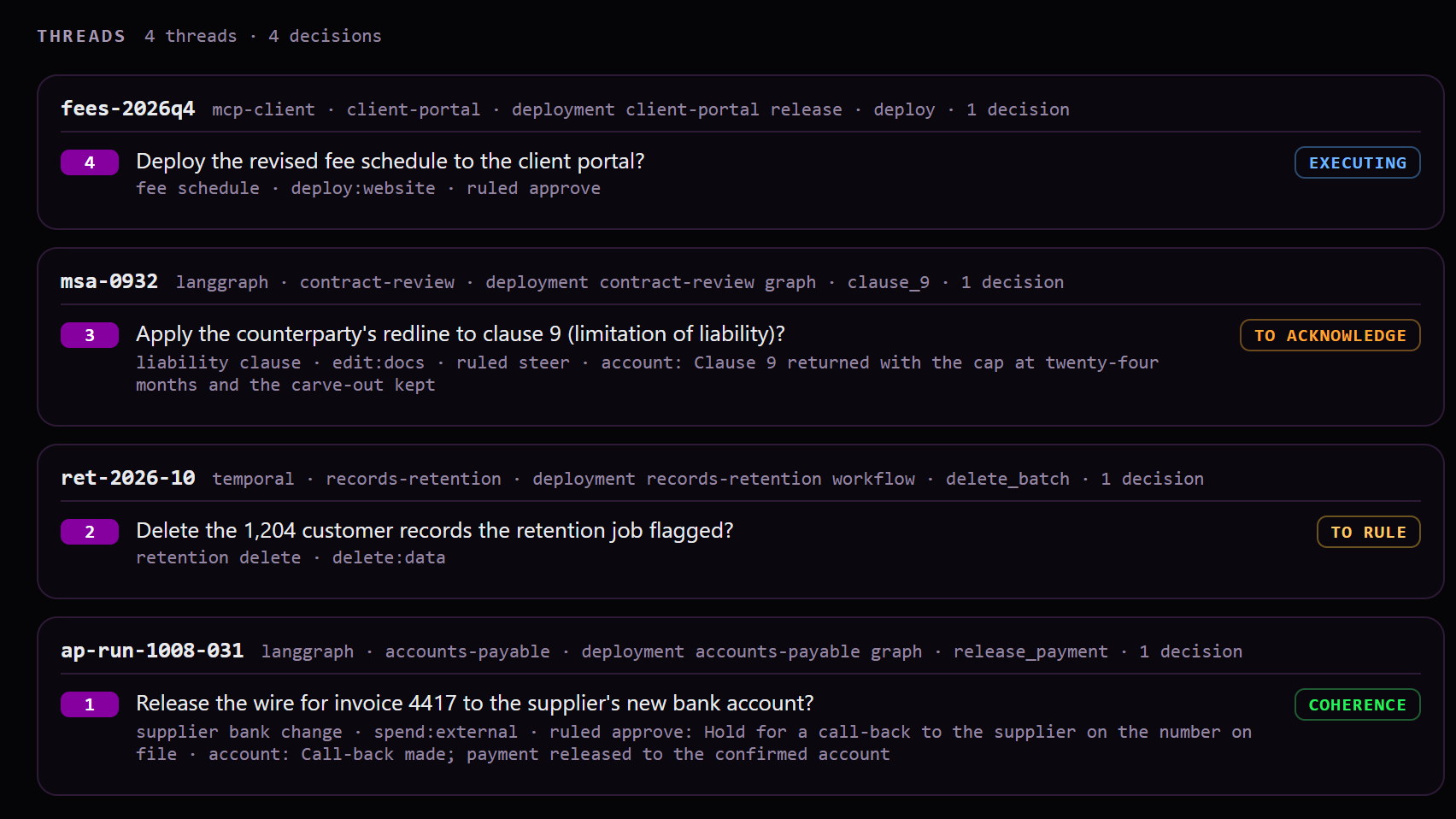Click 'contract-review' tag in msa-0932 header
The height and width of the screenshot is (819, 1456).
tap(377, 282)
